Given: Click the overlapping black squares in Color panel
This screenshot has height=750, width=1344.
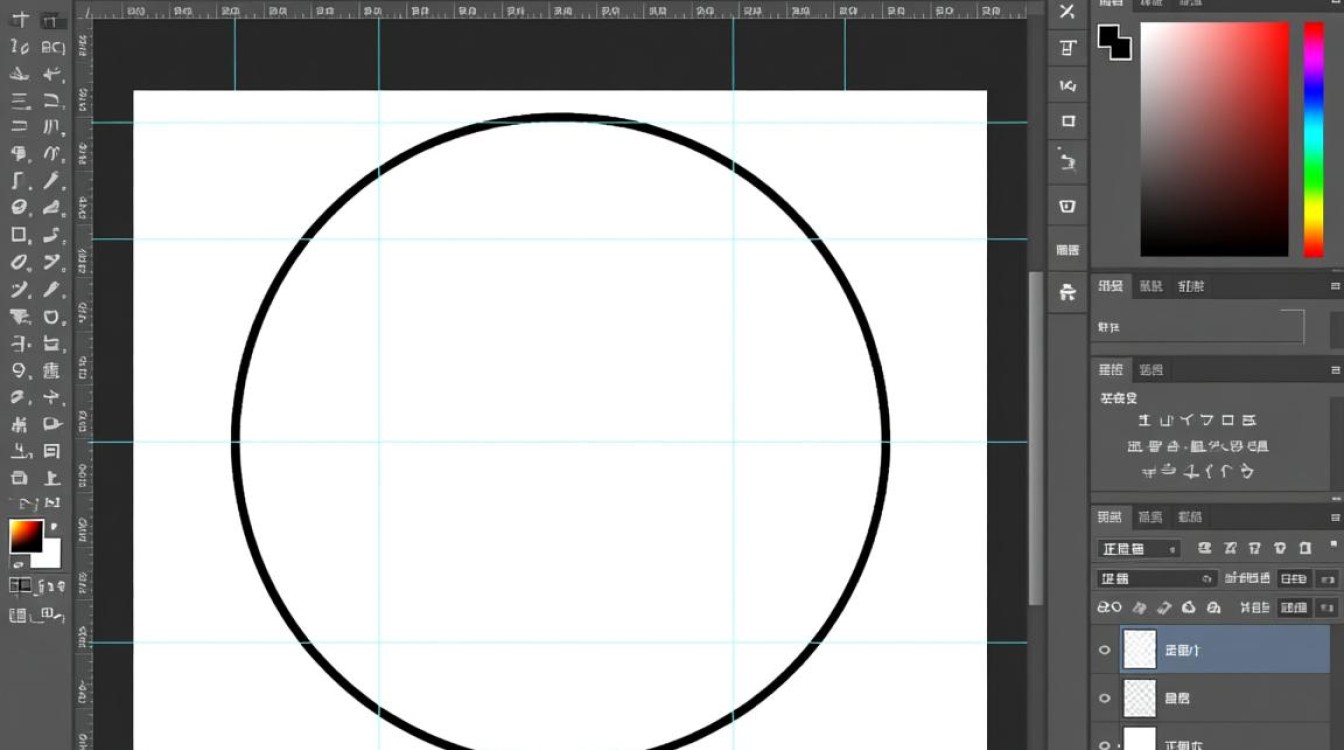Looking at the screenshot, I should (x=1114, y=42).
